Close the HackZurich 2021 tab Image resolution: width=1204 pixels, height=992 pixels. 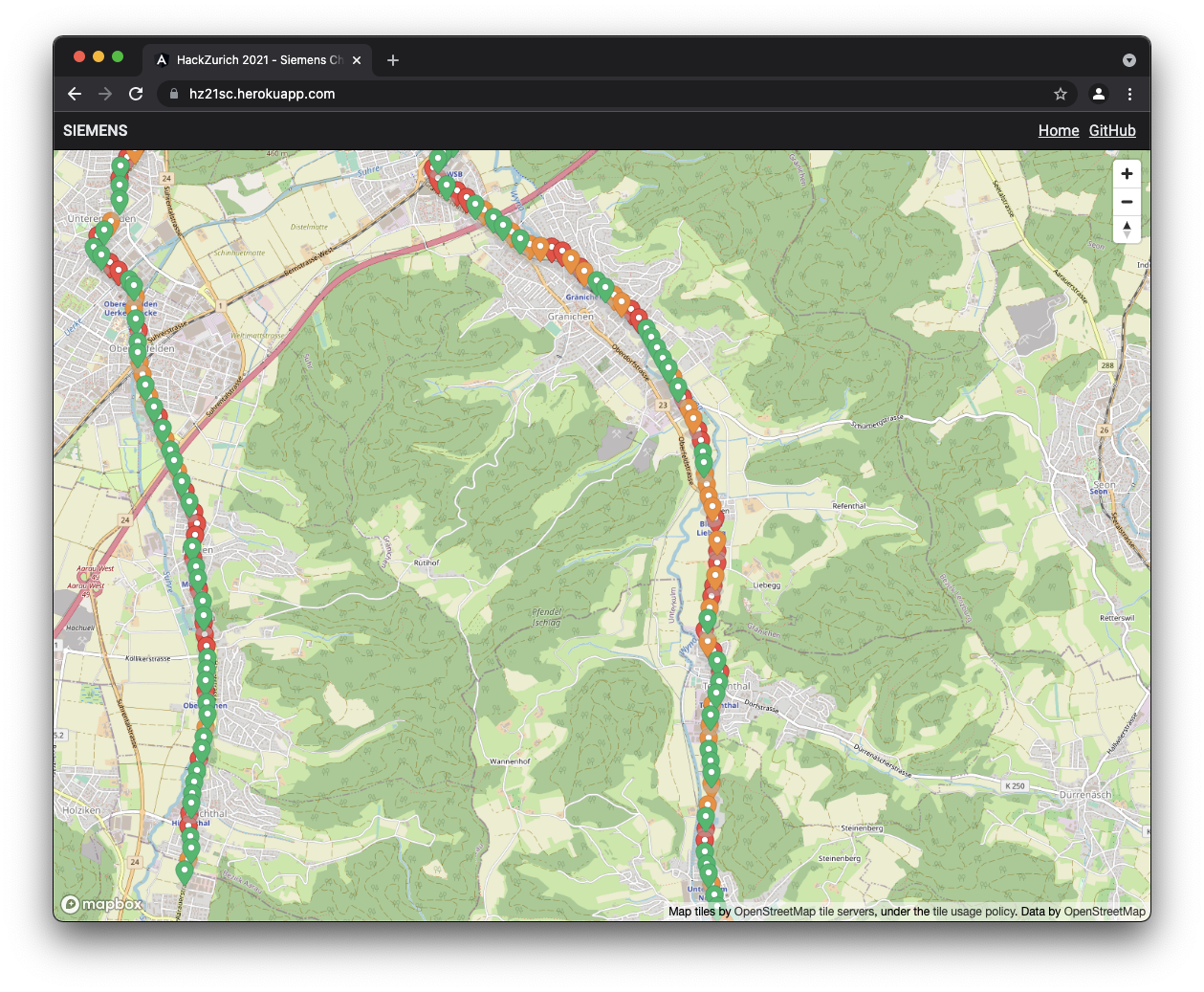pyautogui.click(x=357, y=60)
